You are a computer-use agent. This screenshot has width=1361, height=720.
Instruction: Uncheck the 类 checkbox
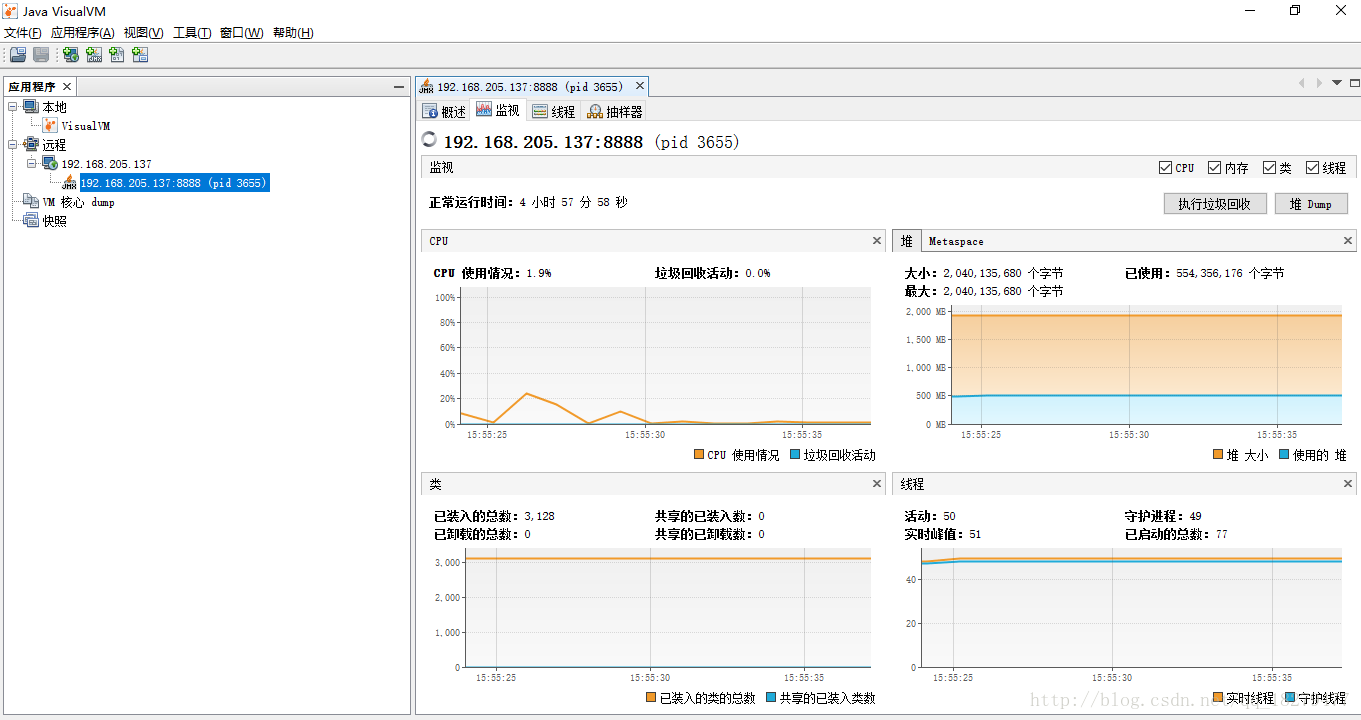tap(1269, 168)
